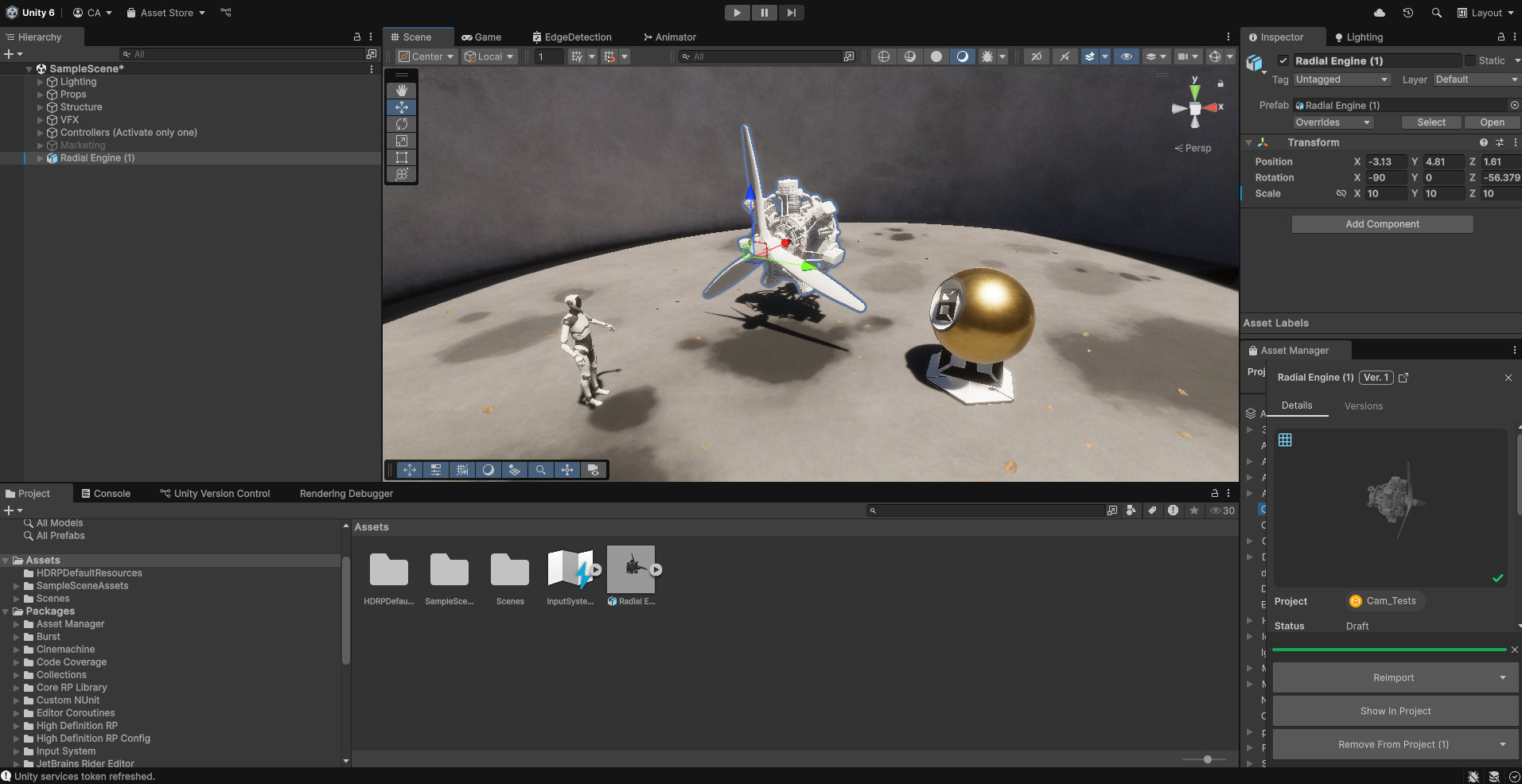This screenshot has width=1522, height=784.
Task: Open Gizmos dropdown menu
Action: tap(1230, 56)
